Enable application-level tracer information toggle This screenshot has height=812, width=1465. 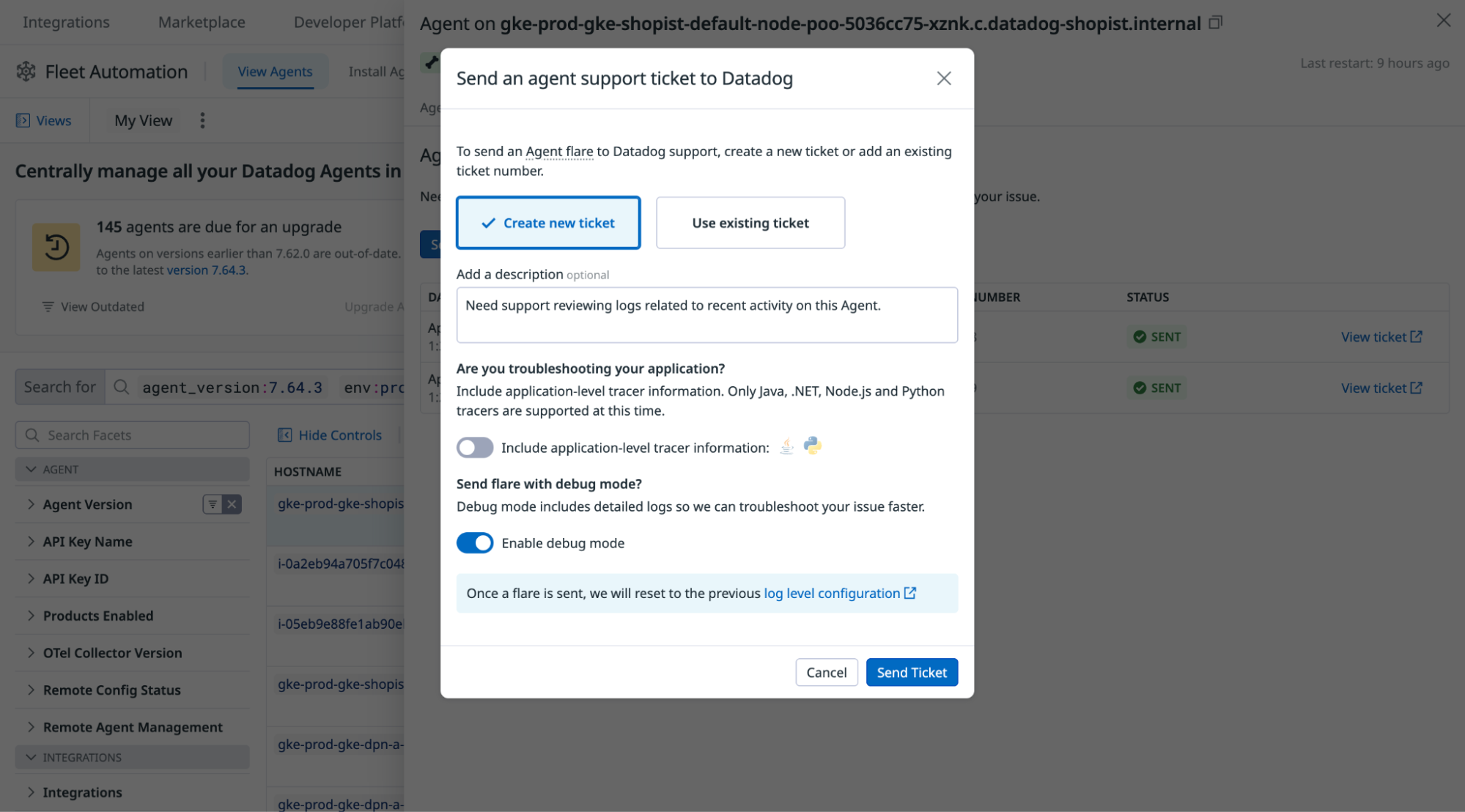475,448
